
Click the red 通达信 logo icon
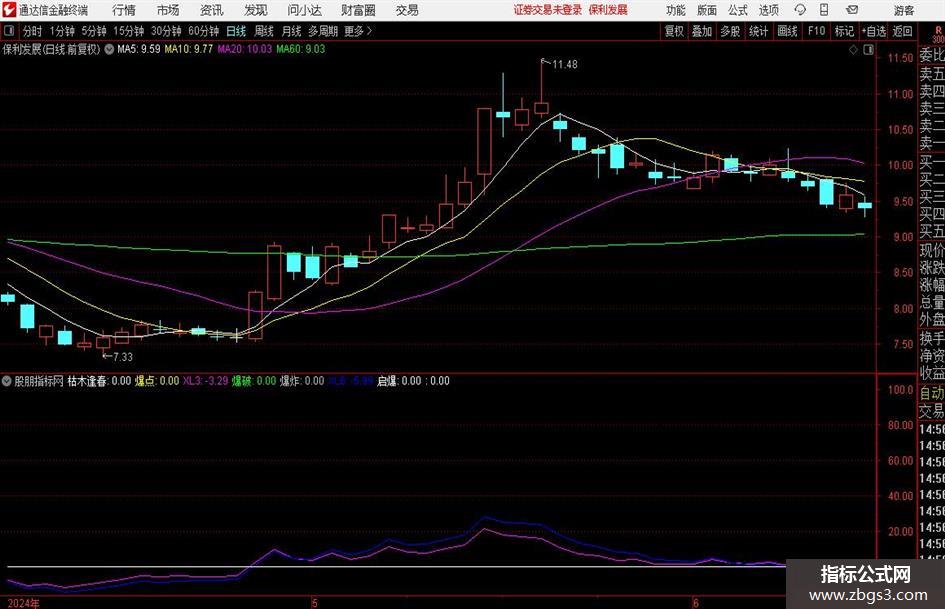coord(9,10)
